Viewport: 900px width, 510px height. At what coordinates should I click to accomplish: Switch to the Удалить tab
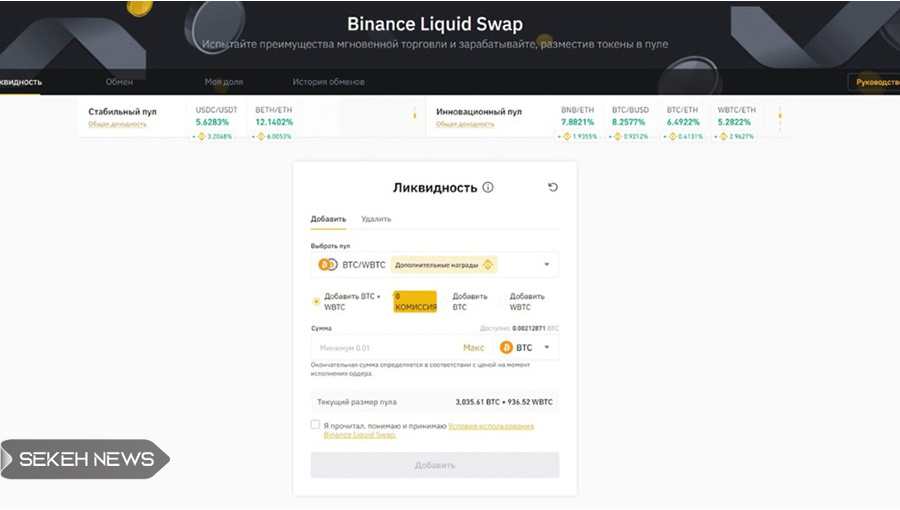[376, 219]
